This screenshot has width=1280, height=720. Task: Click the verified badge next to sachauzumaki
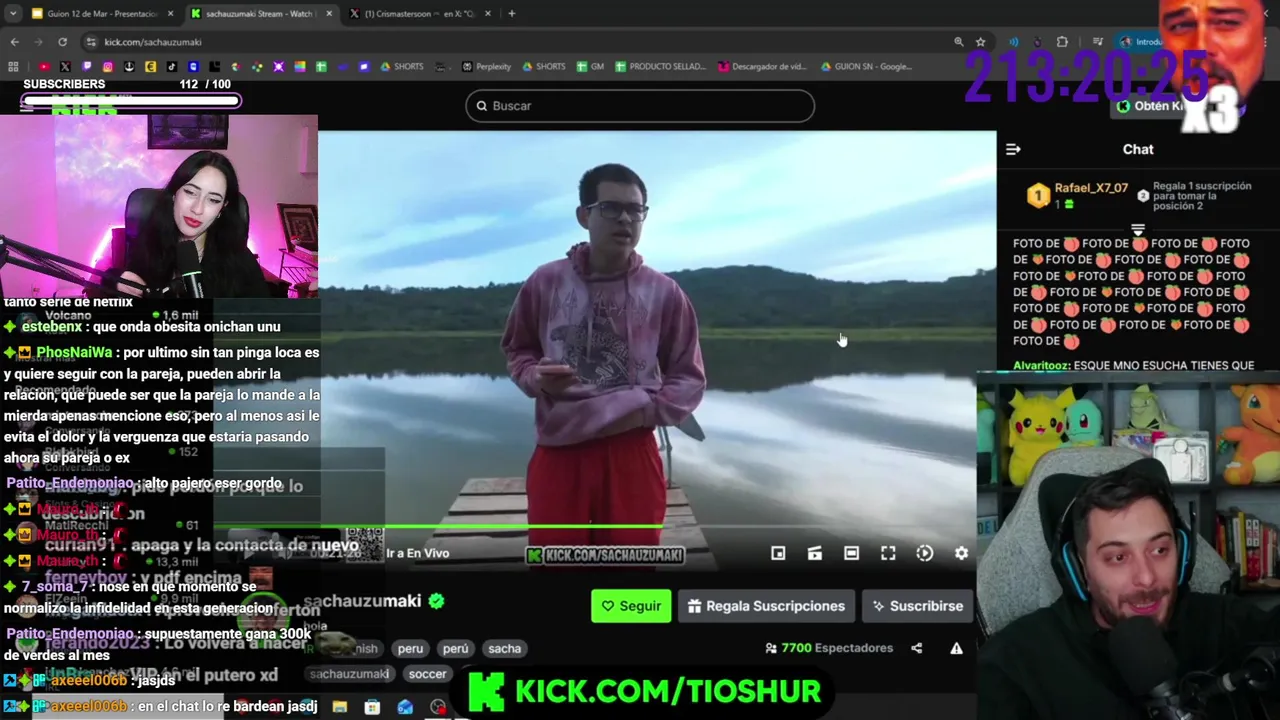click(436, 601)
